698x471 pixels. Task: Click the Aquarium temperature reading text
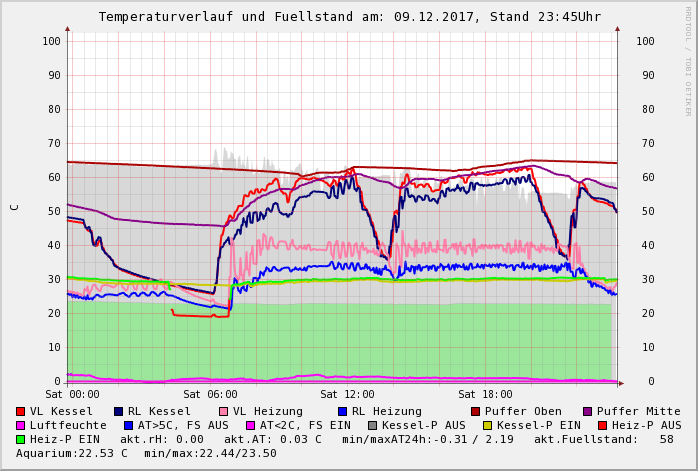click(72, 453)
